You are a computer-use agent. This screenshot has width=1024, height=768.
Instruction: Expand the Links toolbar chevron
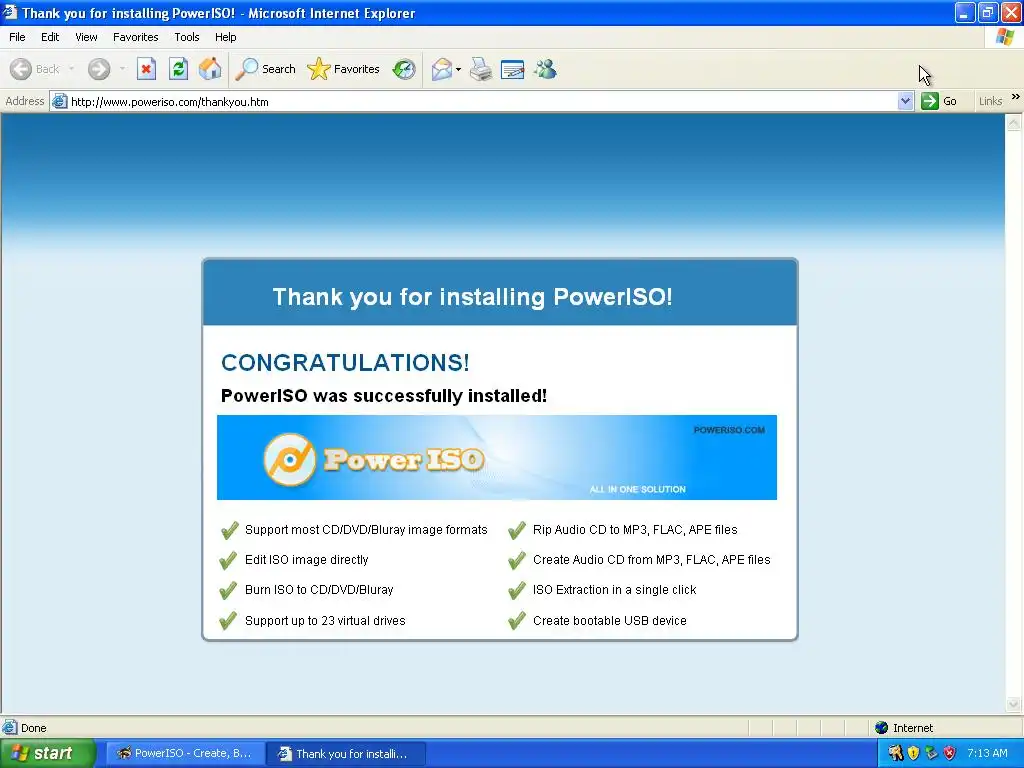tap(1016, 97)
